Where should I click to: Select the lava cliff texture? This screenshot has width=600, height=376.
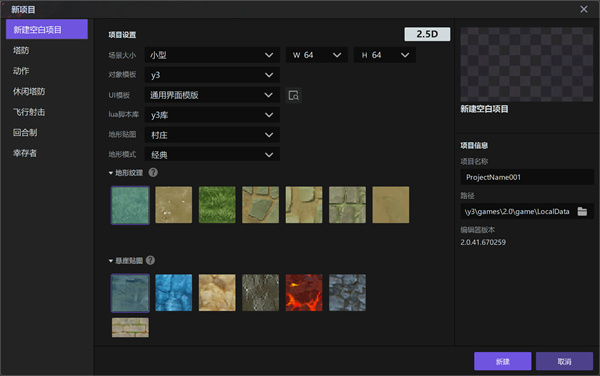(x=304, y=293)
